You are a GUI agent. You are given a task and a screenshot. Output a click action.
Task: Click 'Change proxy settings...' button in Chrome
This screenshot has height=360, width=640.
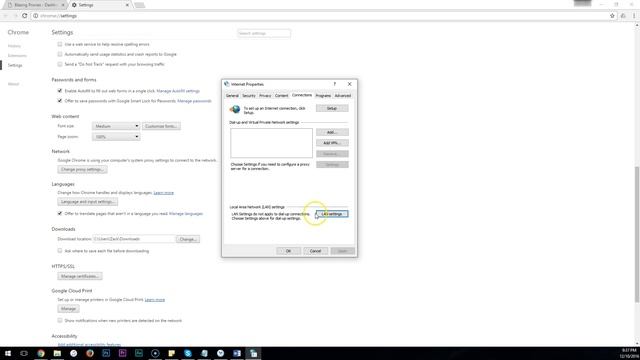coord(82,169)
